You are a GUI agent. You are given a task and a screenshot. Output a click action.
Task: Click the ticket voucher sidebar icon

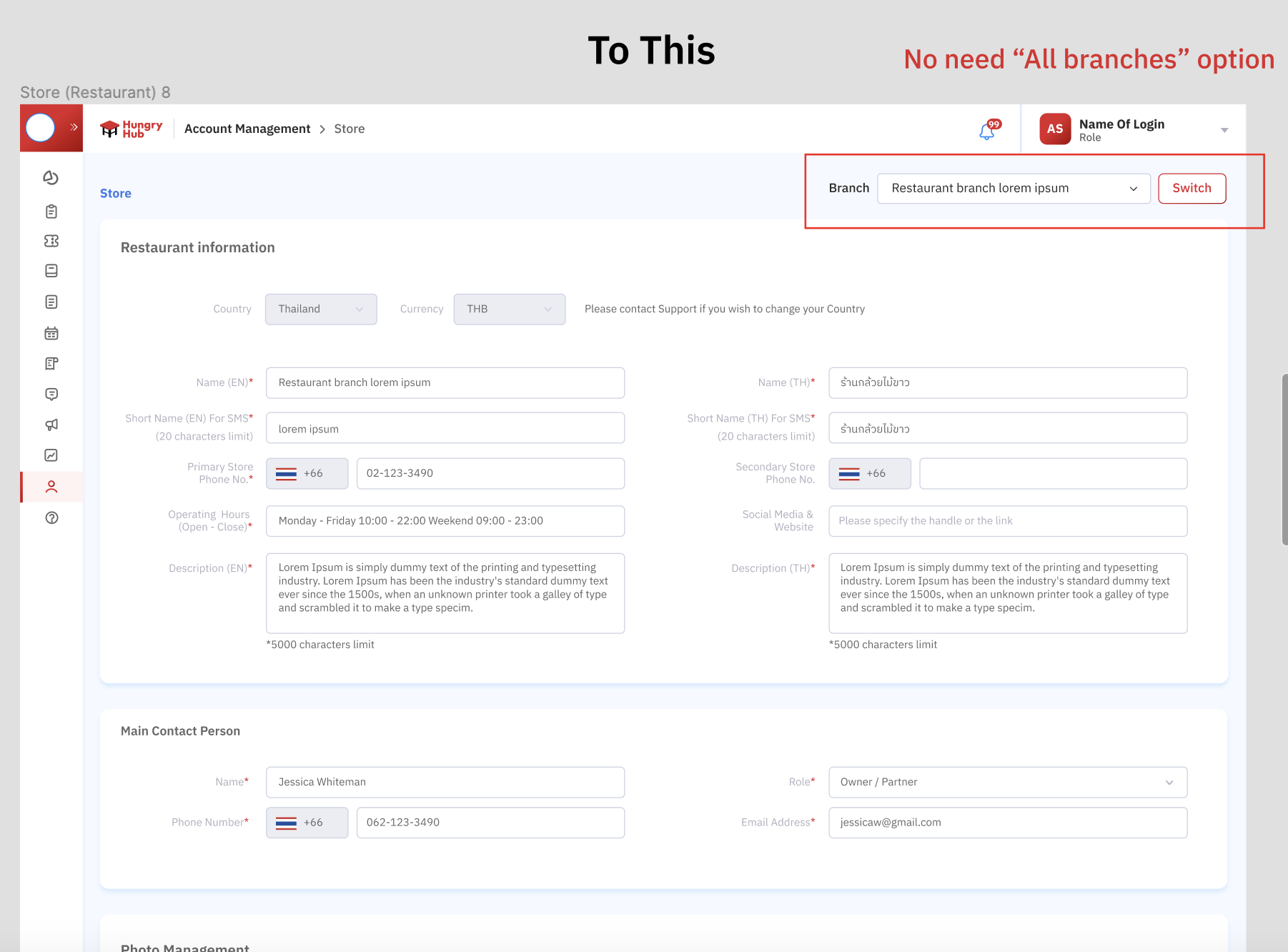click(x=51, y=241)
